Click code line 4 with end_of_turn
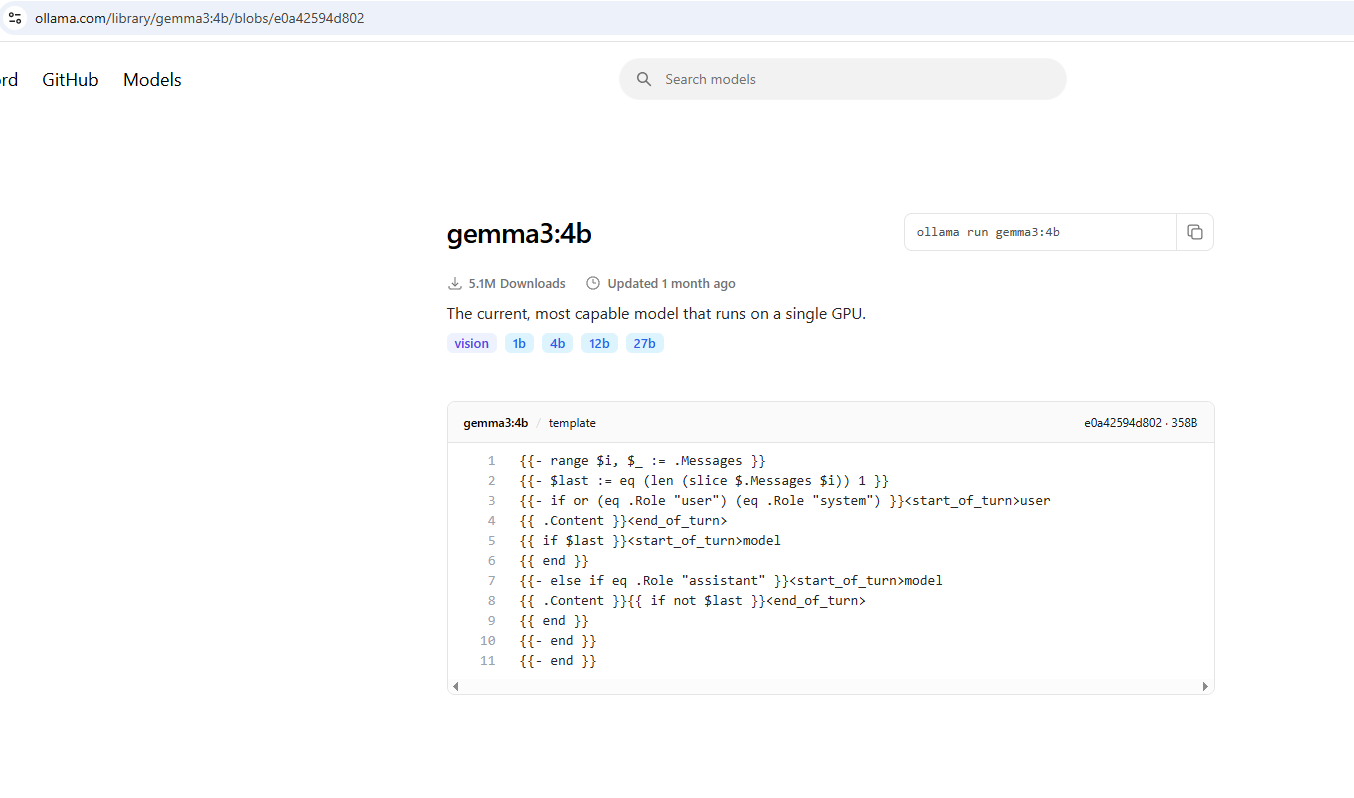Viewport: 1354px width, 798px height. point(623,521)
